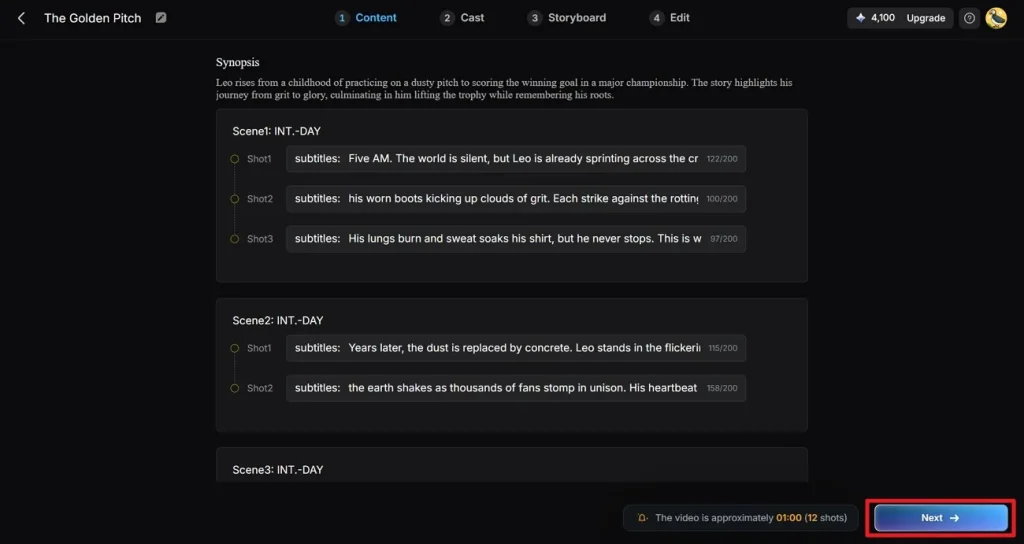Image resolution: width=1024 pixels, height=544 pixels.
Task: Select Scene1 Shot3 circle marker
Action: 234,239
